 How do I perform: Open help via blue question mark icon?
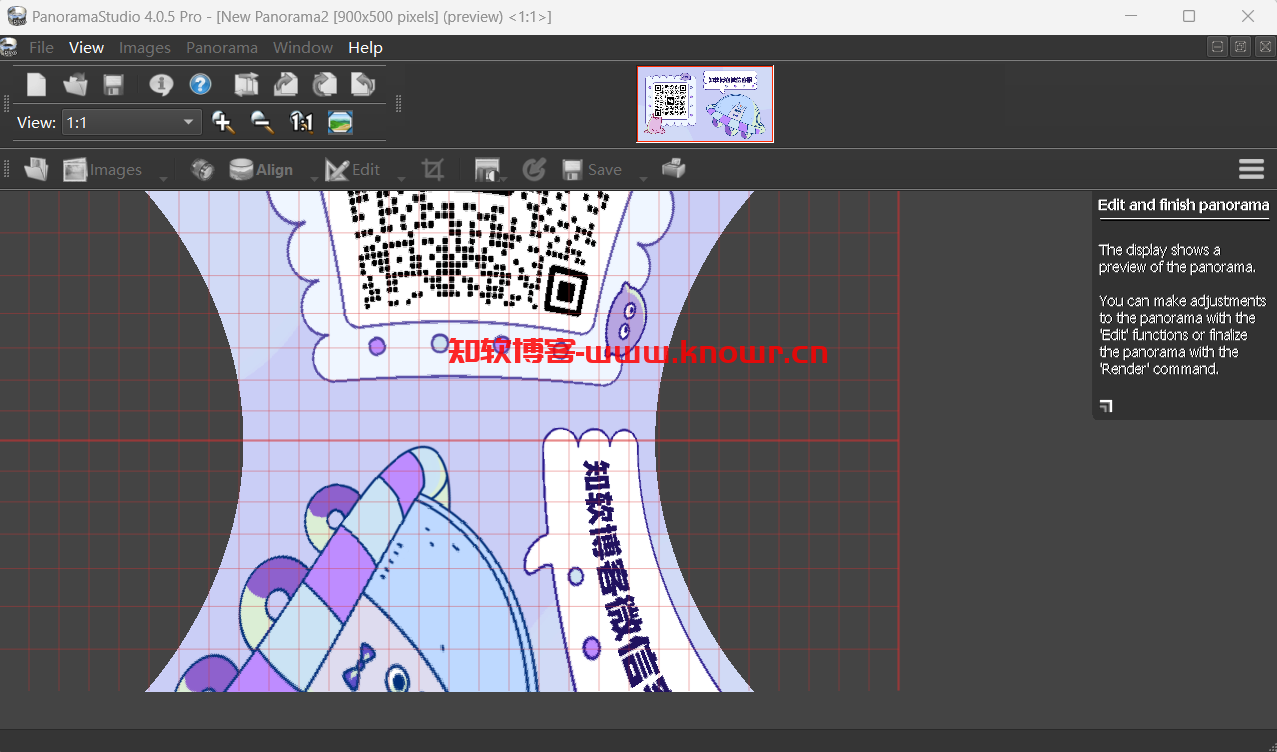pyautogui.click(x=200, y=85)
